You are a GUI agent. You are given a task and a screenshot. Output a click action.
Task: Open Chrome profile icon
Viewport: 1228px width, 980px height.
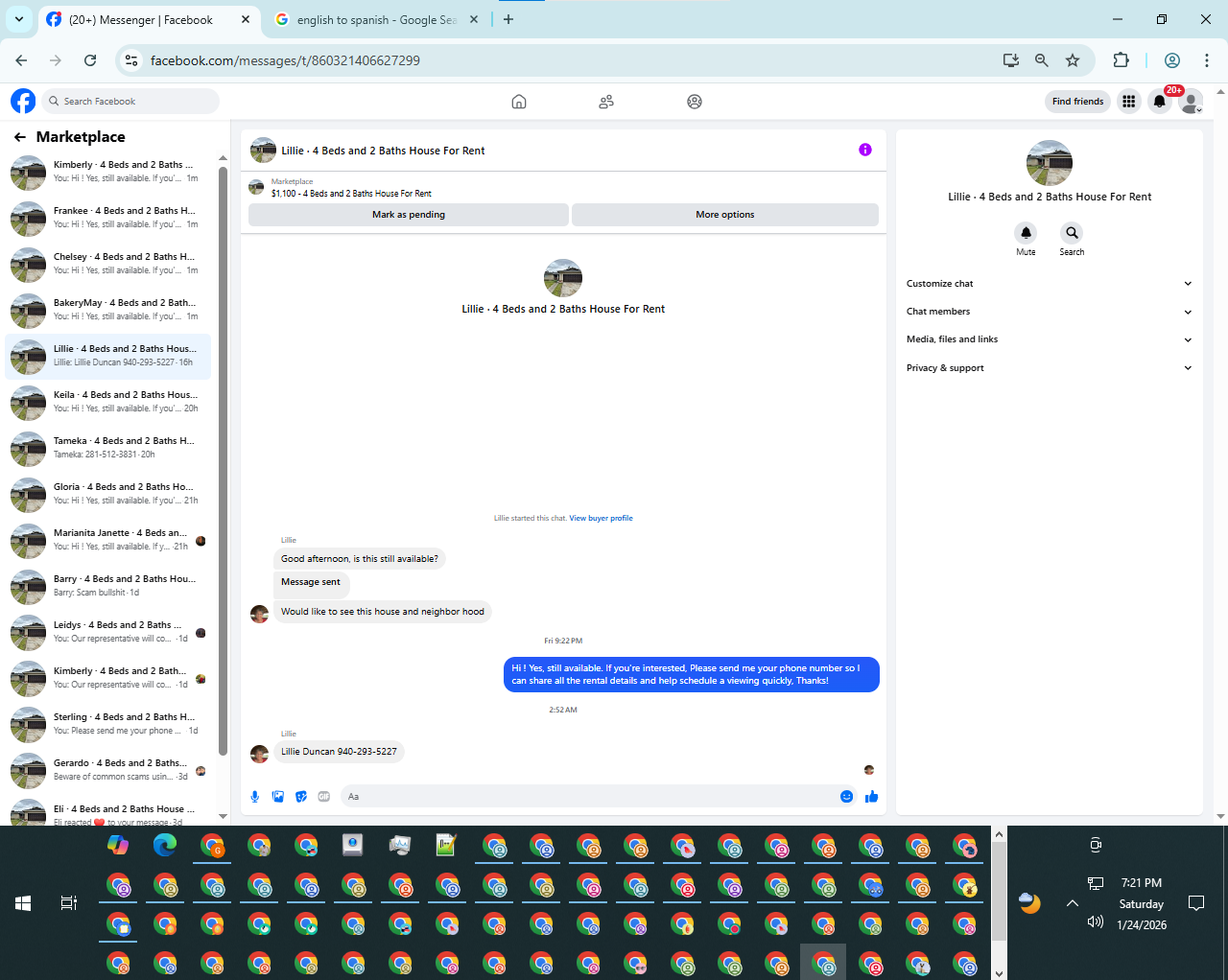1172,60
